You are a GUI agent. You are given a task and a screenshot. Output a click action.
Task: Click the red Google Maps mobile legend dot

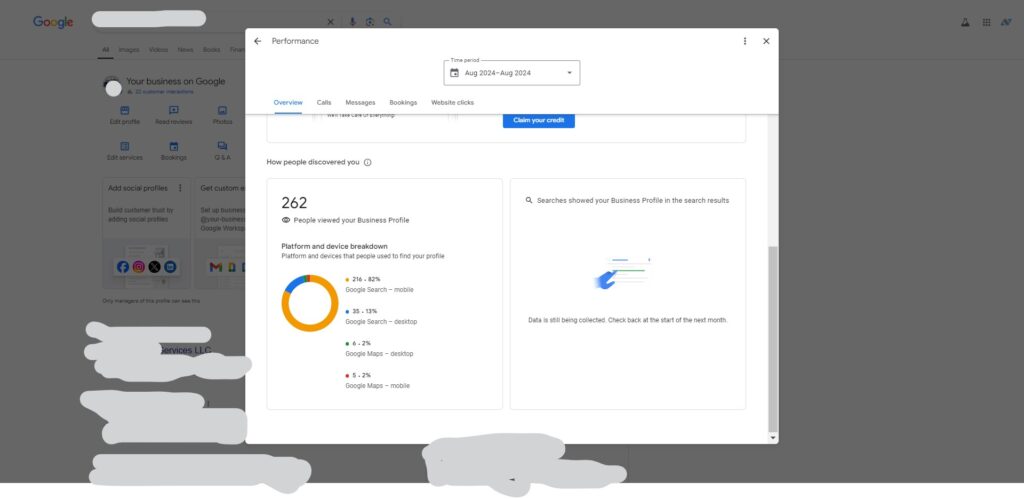[347, 376]
